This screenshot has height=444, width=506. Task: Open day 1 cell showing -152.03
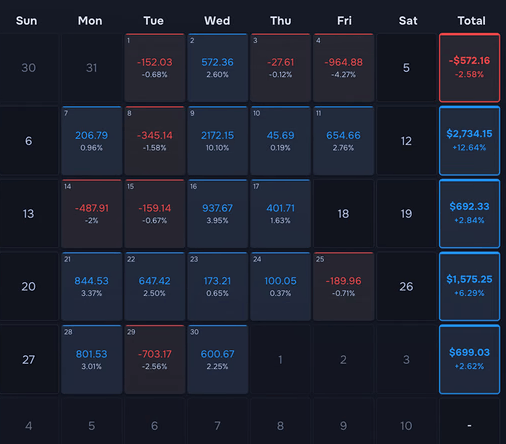point(155,68)
